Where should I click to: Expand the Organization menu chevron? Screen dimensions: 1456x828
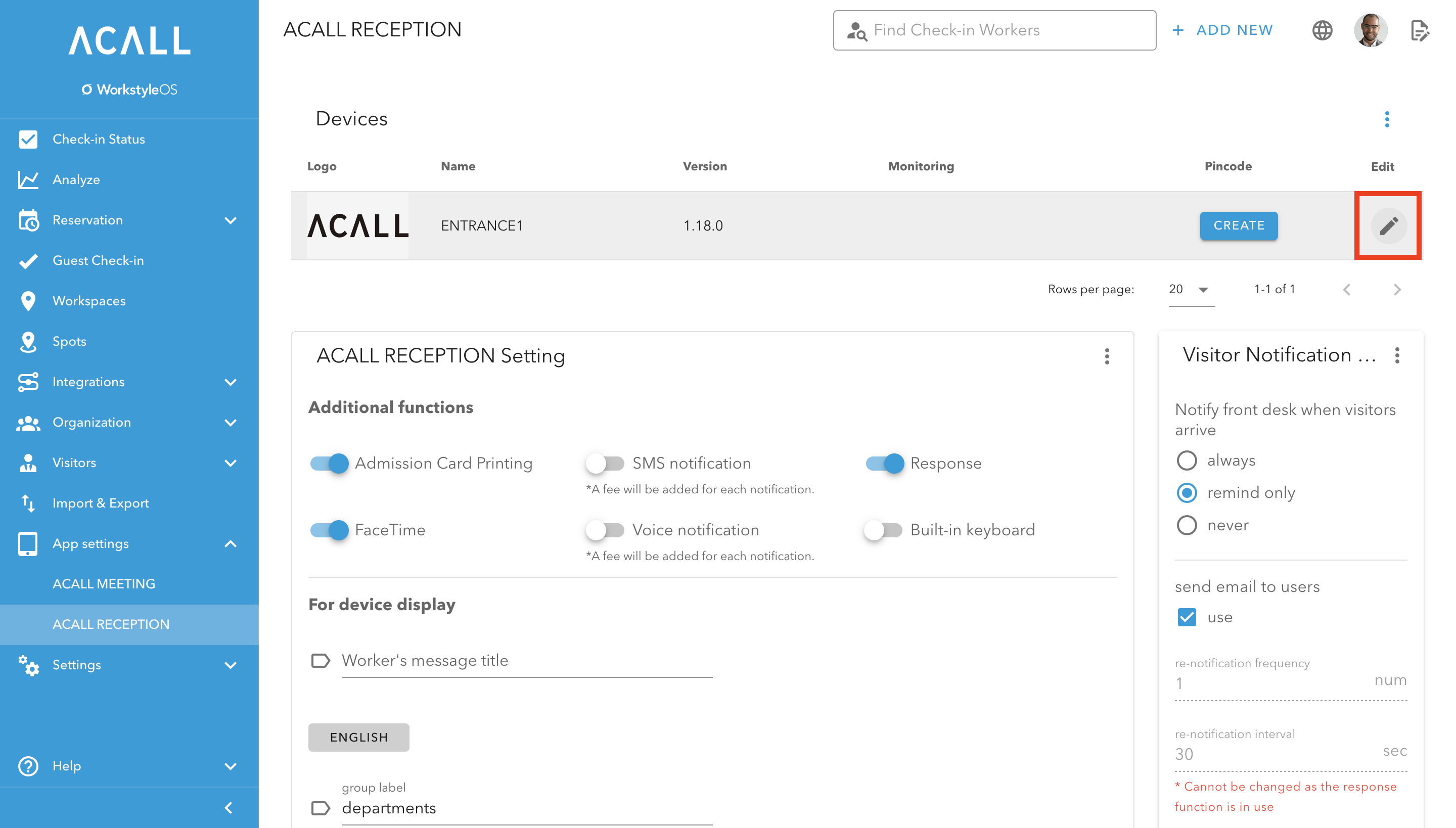(231, 423)
